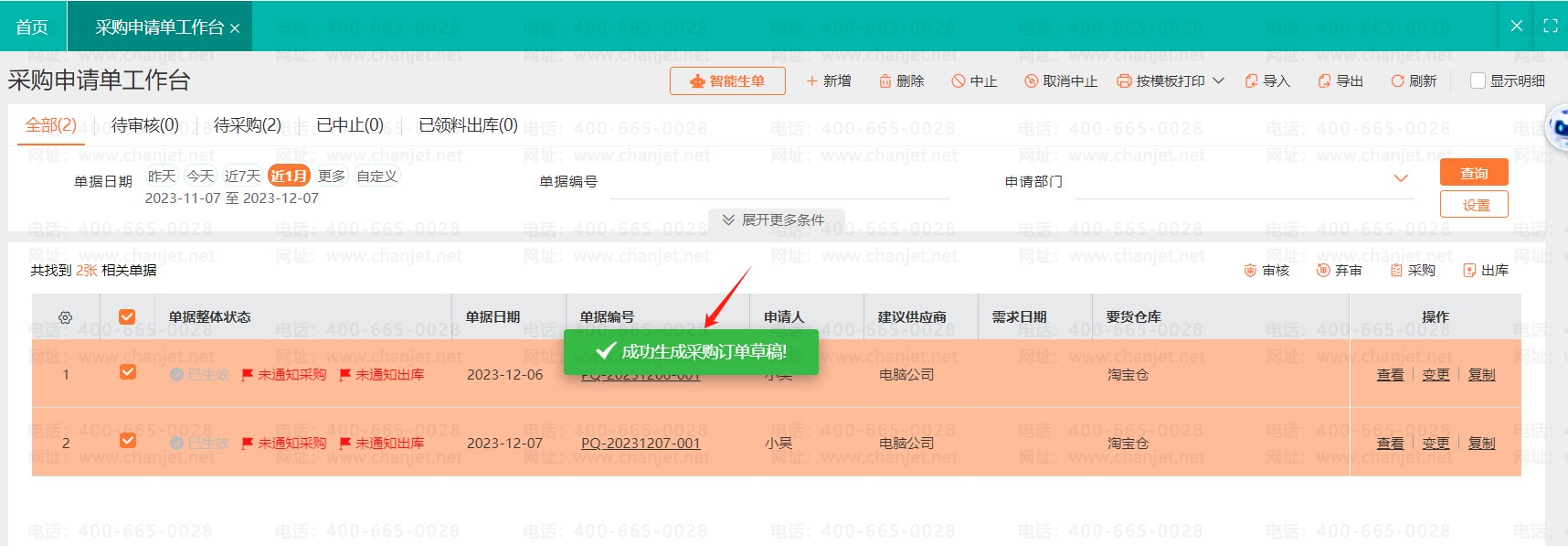Uncheck the row 2 checkbox

point(127,441)
